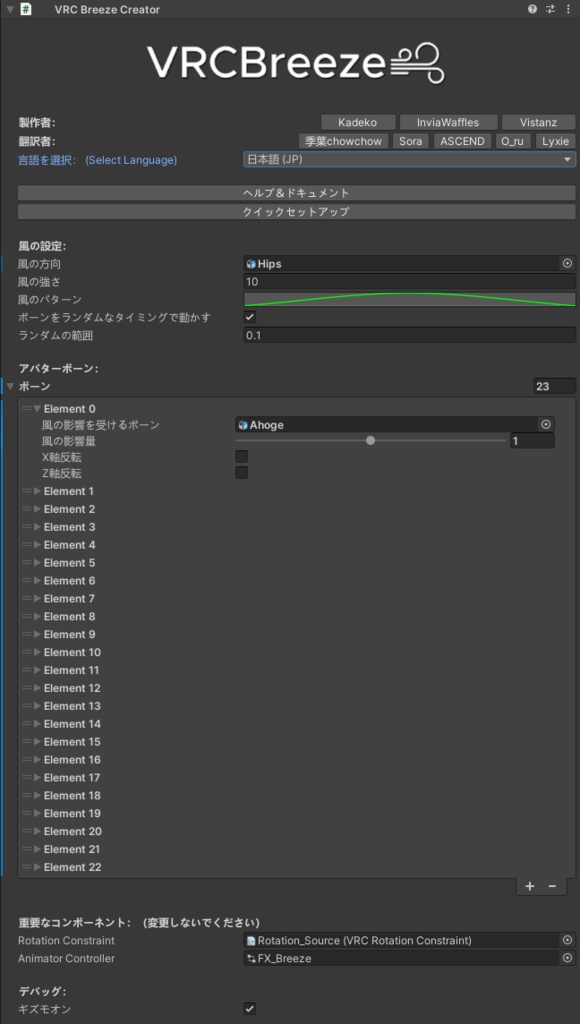Click the 季葉chowchow translator button

[x=344, y=141]
